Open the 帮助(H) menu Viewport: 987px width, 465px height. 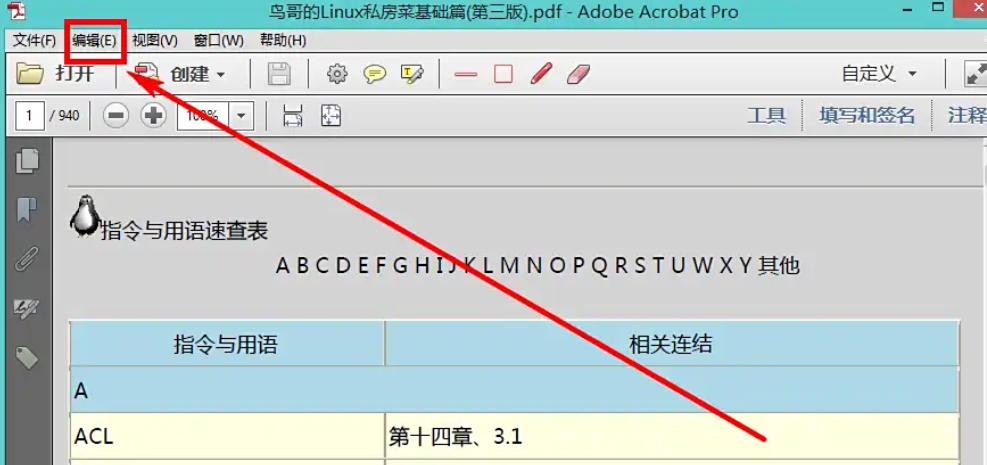pyautogui.click(x=283, y=41)
